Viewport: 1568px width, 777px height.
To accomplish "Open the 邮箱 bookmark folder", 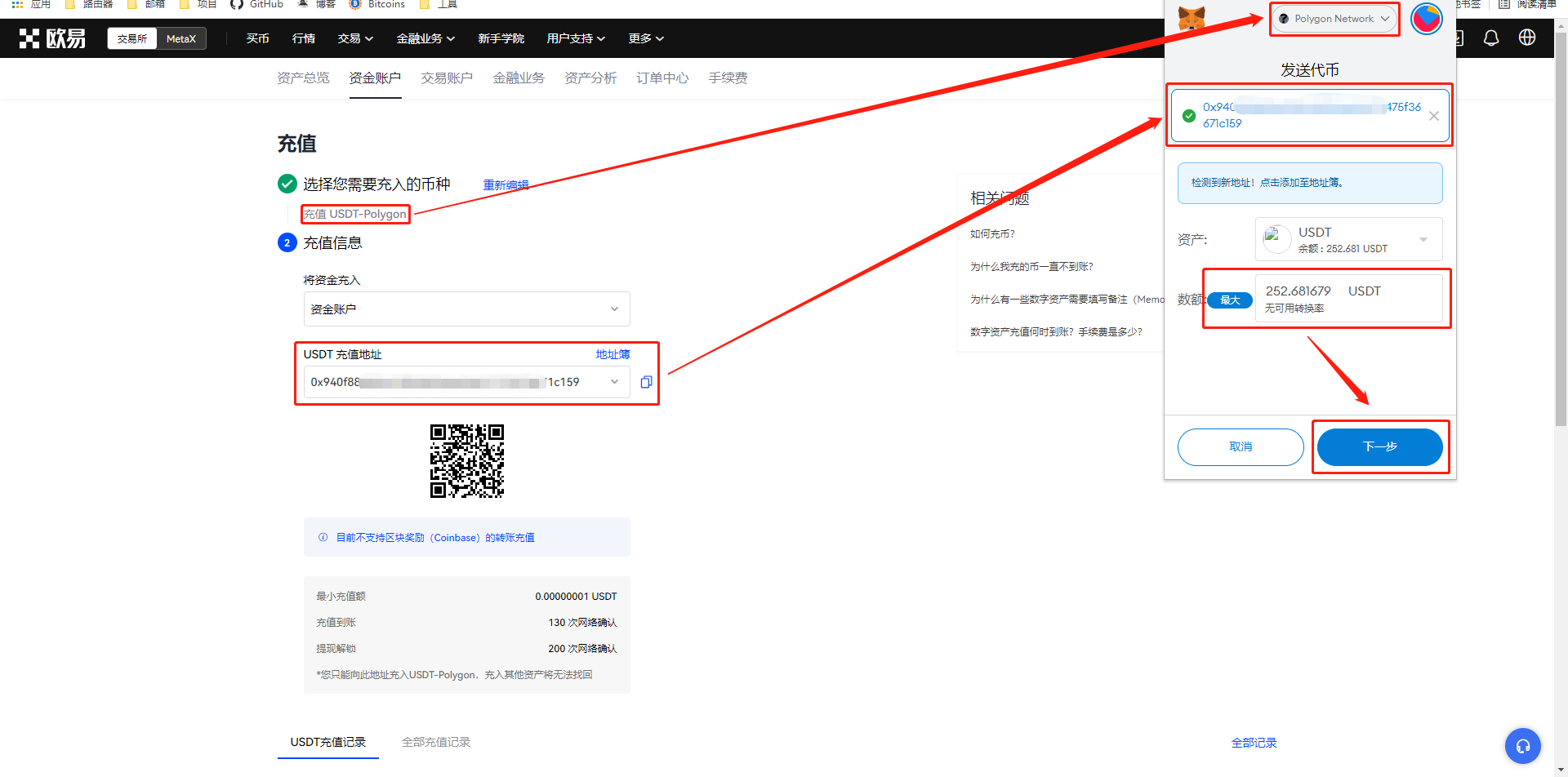I will (146, 4).
